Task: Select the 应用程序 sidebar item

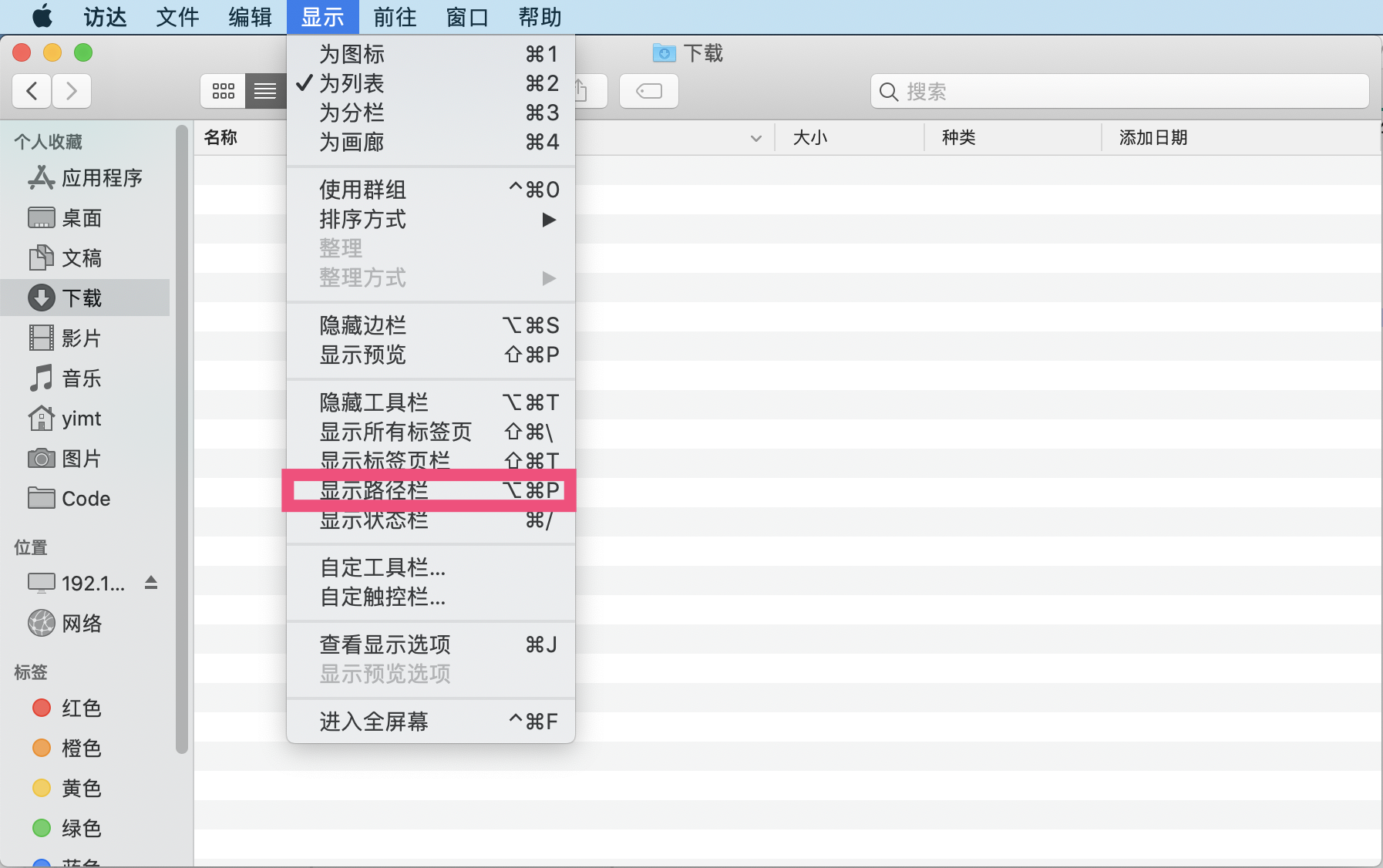Action: pyautogui.click(x=101, y=177)
